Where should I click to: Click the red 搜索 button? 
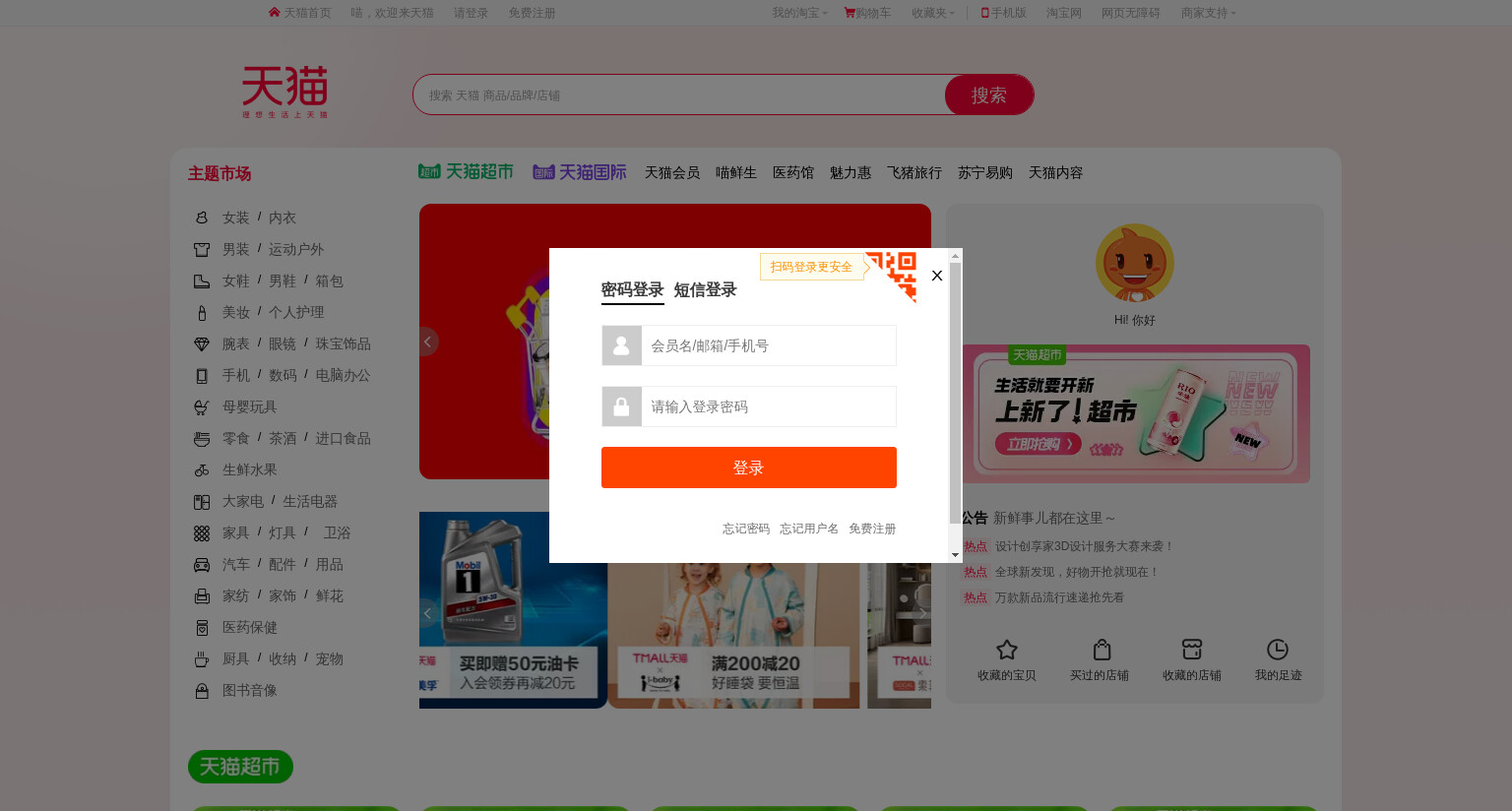pos(989,95)
